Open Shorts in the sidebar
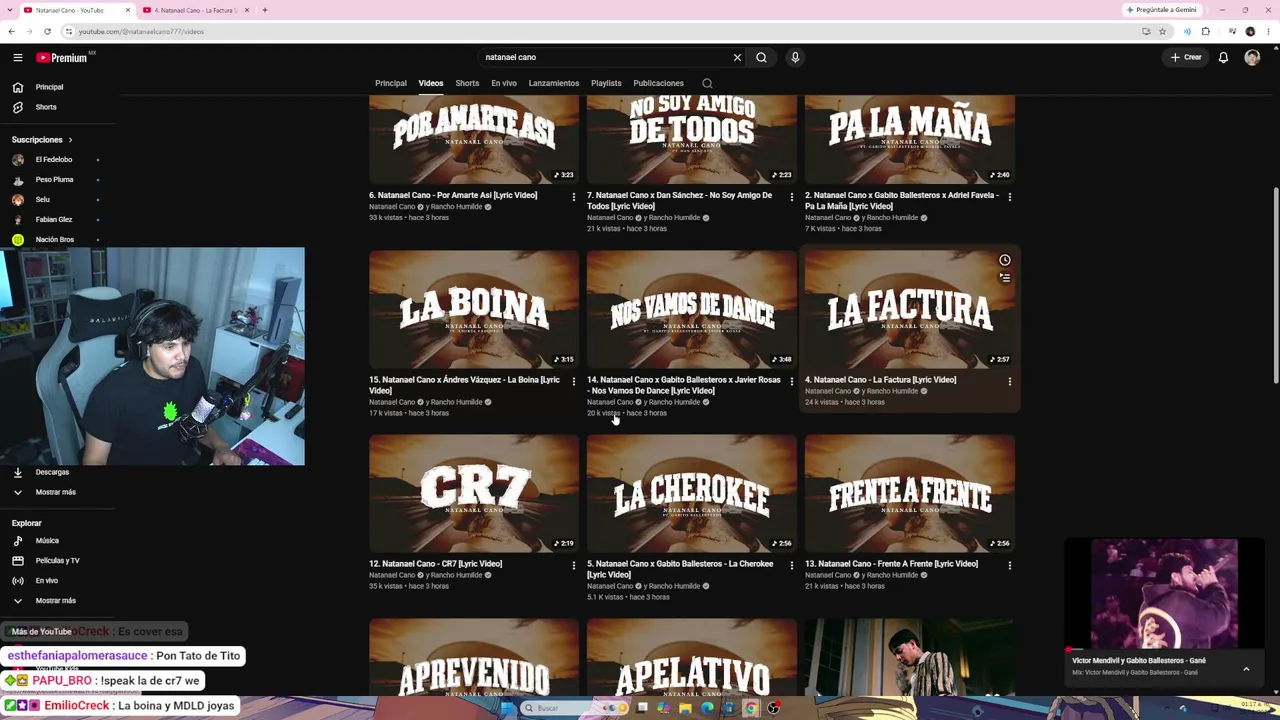 pos(46,107)
